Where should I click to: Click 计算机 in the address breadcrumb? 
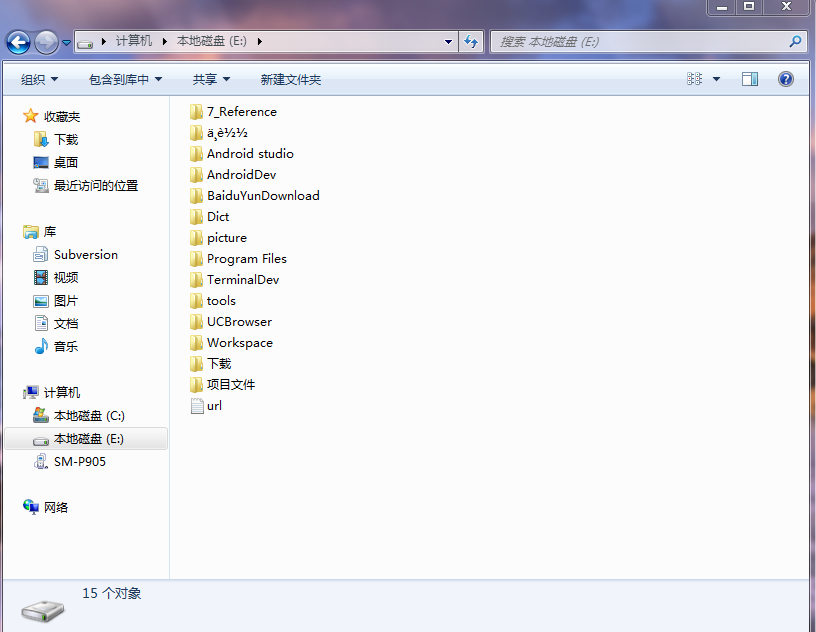134,41
